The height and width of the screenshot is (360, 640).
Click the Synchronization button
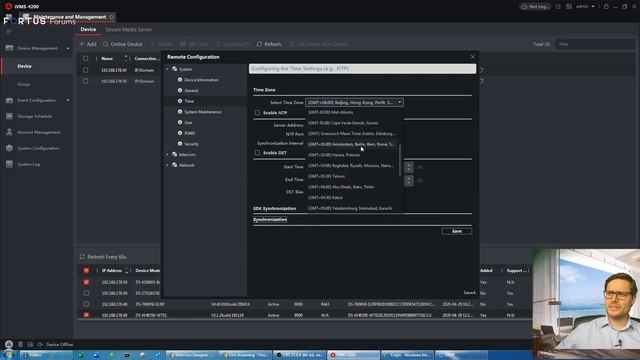(270, 220)
